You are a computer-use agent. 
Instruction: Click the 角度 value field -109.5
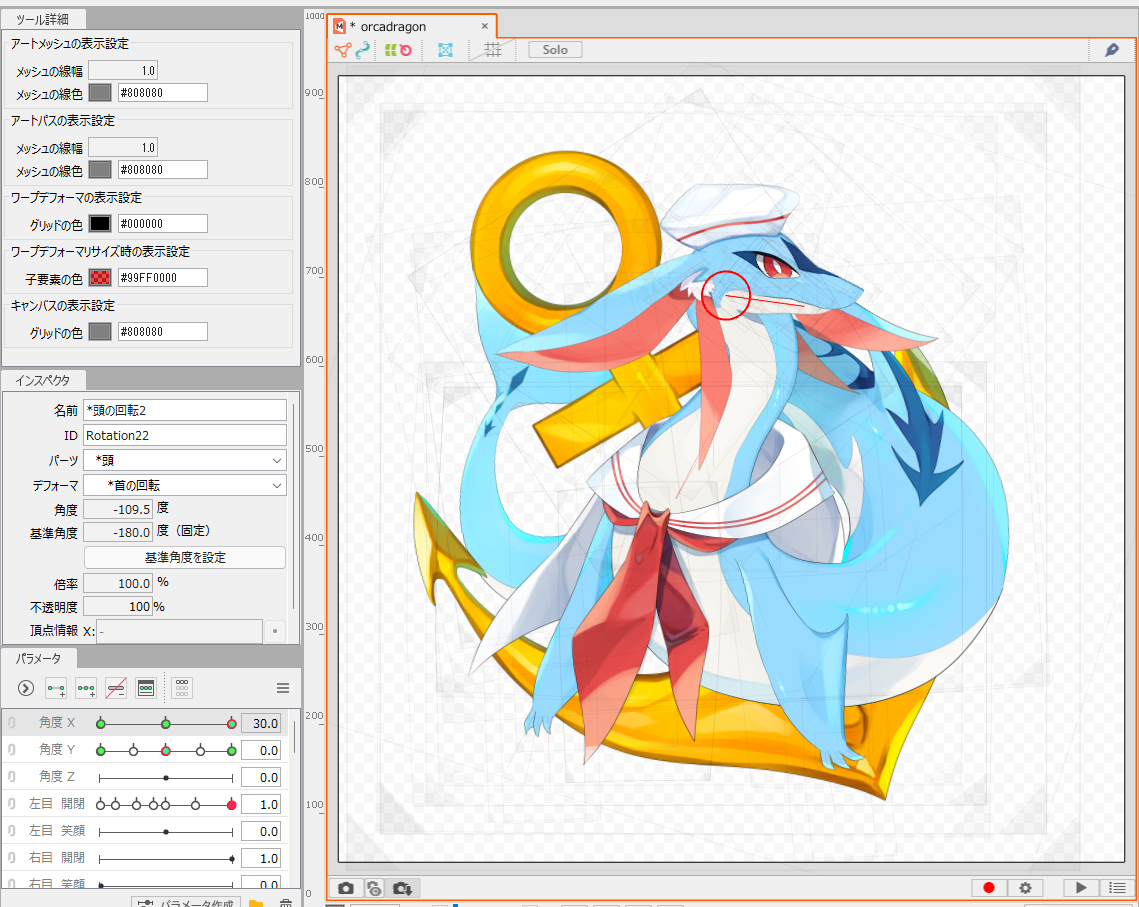coord(118,509)
